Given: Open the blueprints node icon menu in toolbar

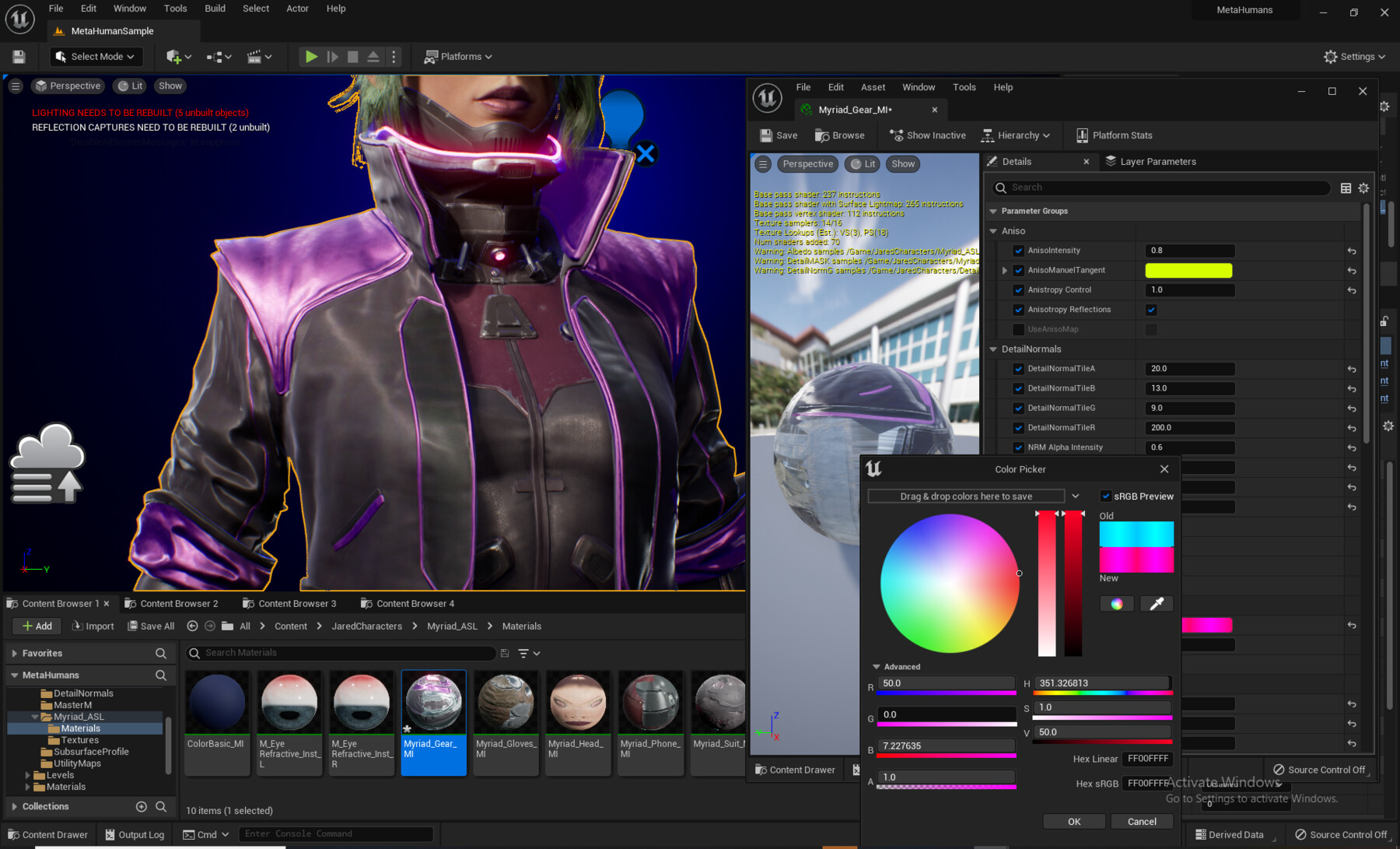Looking at the screenshot, I should click(219, 57).
